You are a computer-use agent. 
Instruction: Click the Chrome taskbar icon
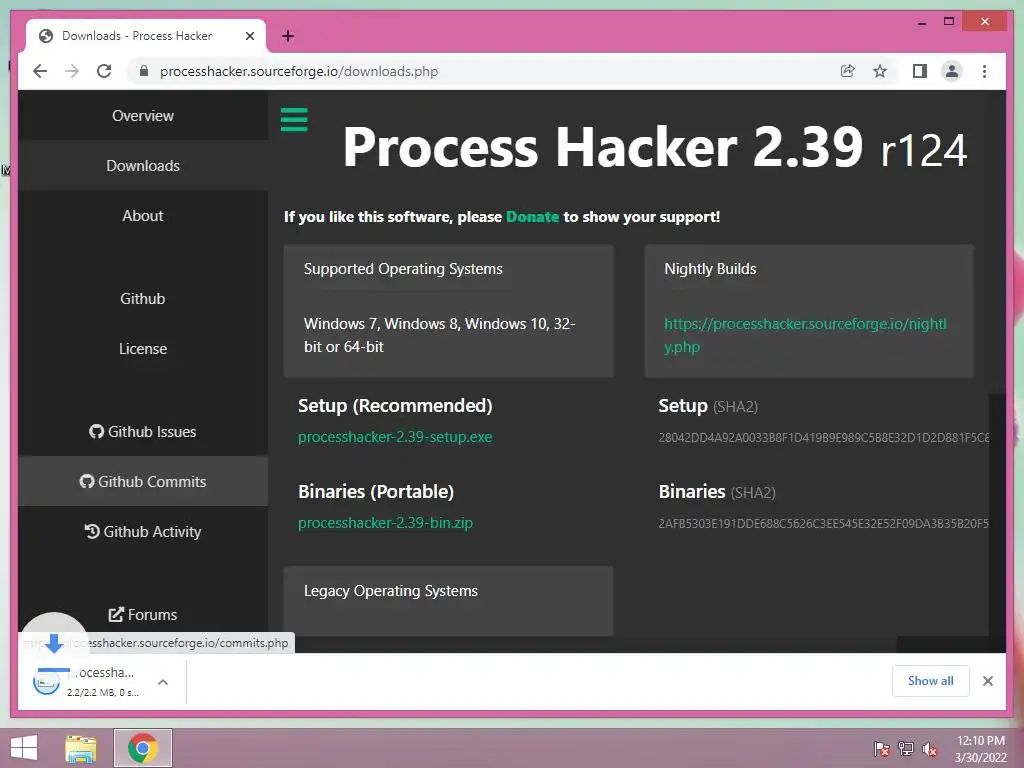tap(143, 748)
